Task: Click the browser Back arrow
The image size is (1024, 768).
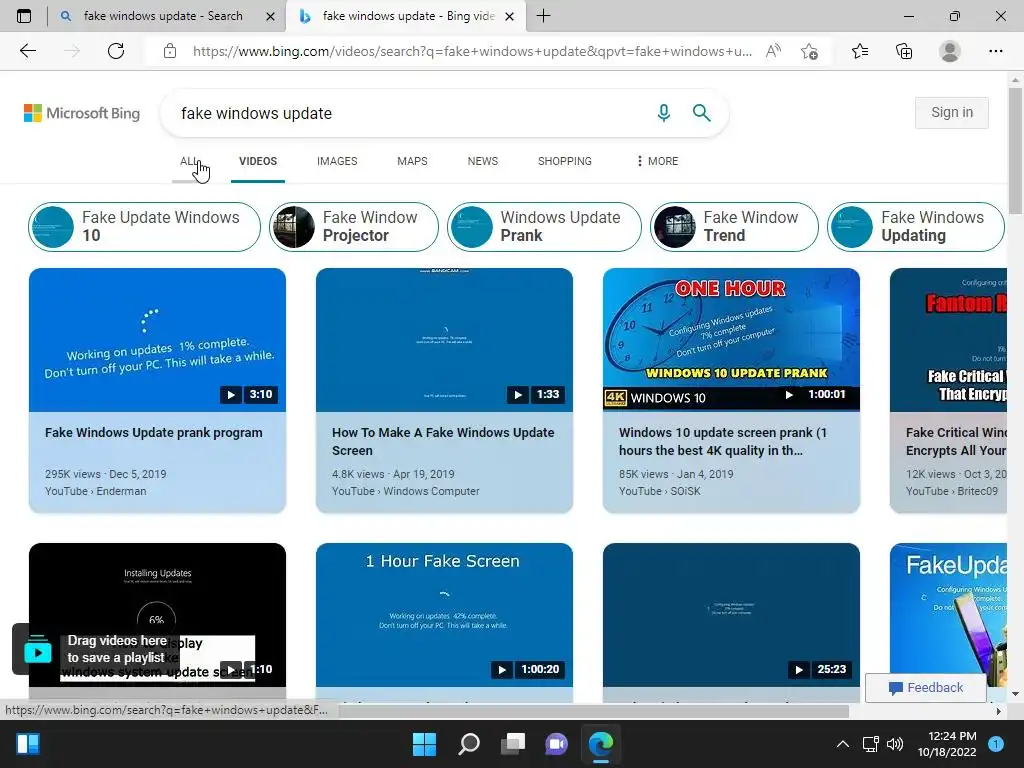Action: 27,51
